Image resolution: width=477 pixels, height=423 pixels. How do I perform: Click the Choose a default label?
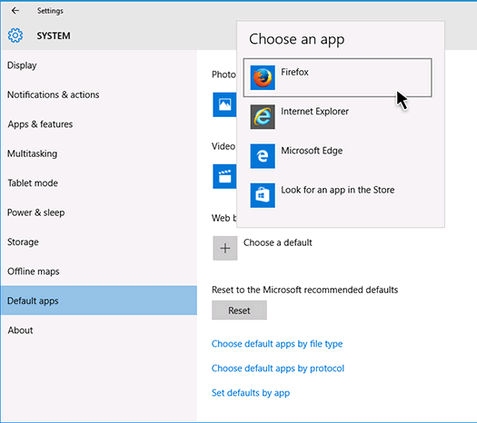click(x=278, y=243)
